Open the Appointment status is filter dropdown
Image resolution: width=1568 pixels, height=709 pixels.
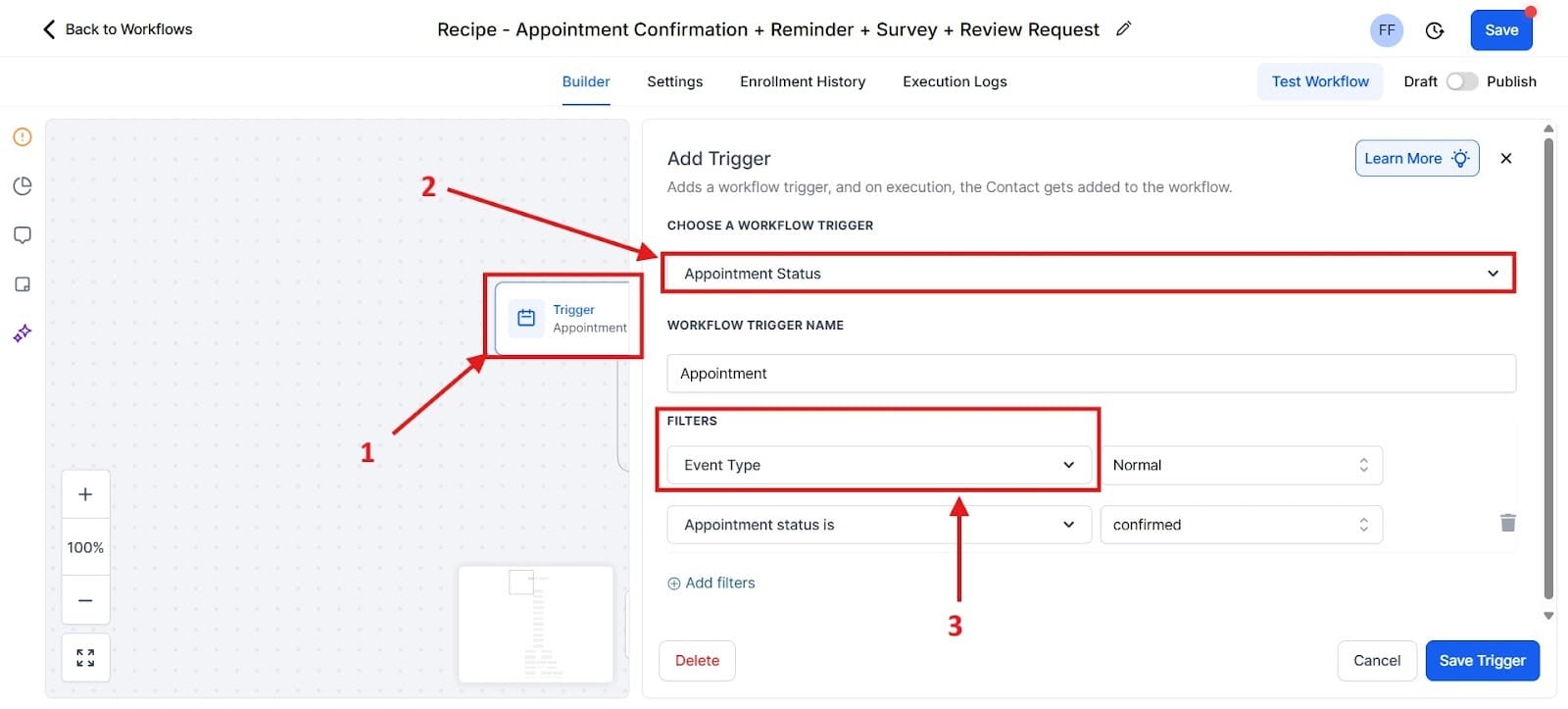point(879,525)
